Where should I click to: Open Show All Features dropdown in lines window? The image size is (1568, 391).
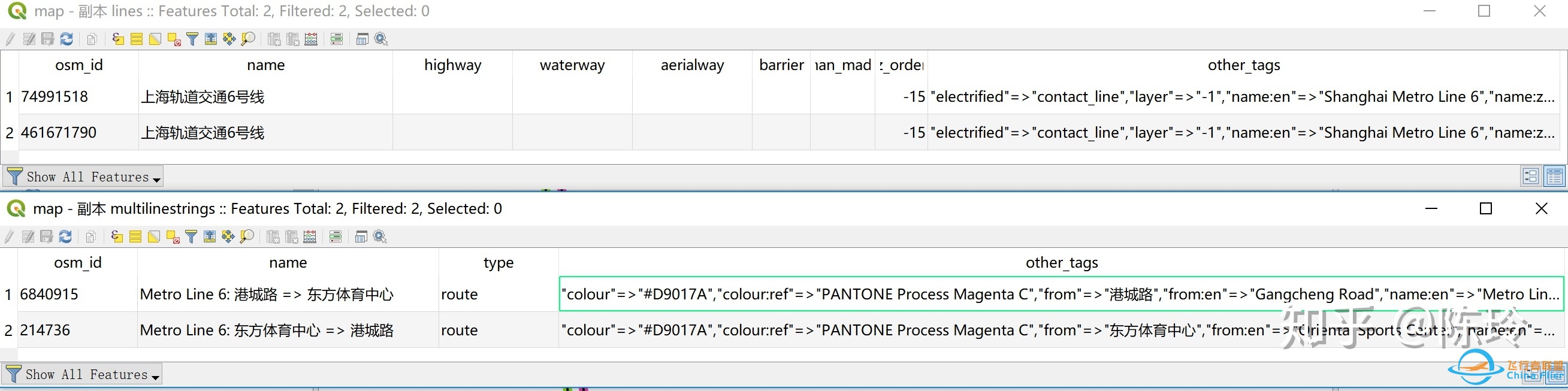pyautogui.click(x=83, y=177)
